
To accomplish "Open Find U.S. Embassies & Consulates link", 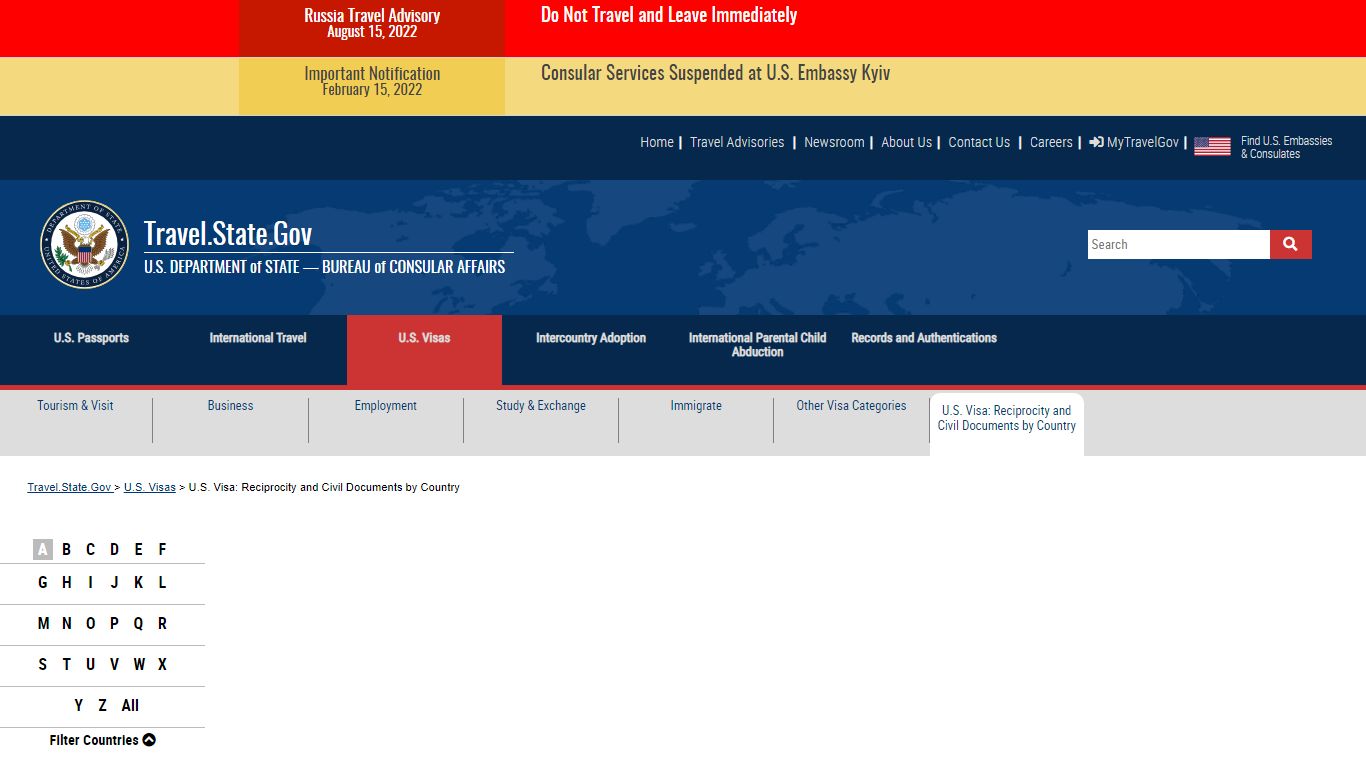I will coord(1286,147).
